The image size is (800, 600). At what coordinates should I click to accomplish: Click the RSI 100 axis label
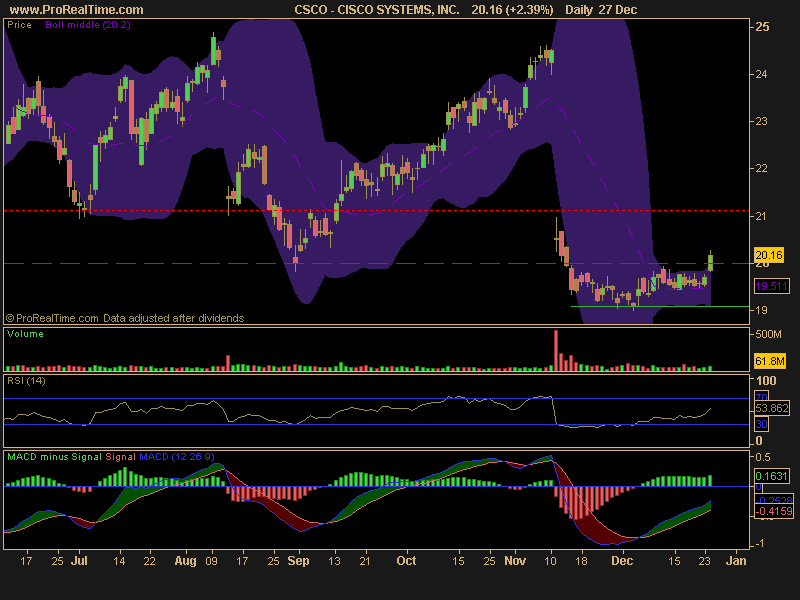[766, 381]
